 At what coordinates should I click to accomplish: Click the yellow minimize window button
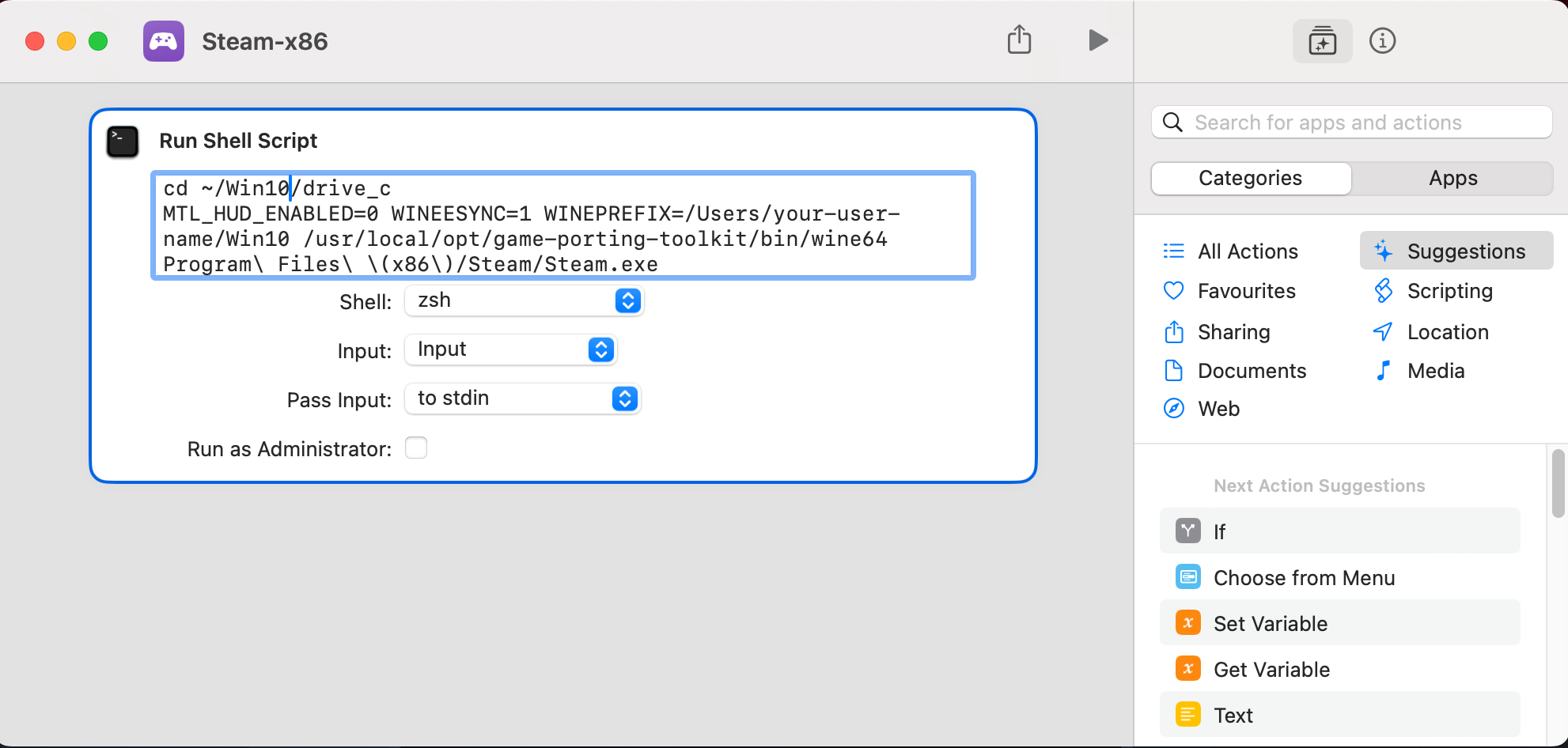(66, 41)
